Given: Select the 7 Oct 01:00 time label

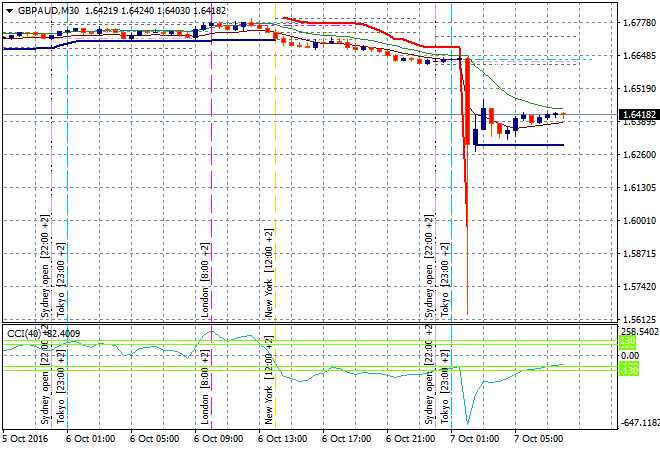Looking at the screenshot, I should click(476, 438).
